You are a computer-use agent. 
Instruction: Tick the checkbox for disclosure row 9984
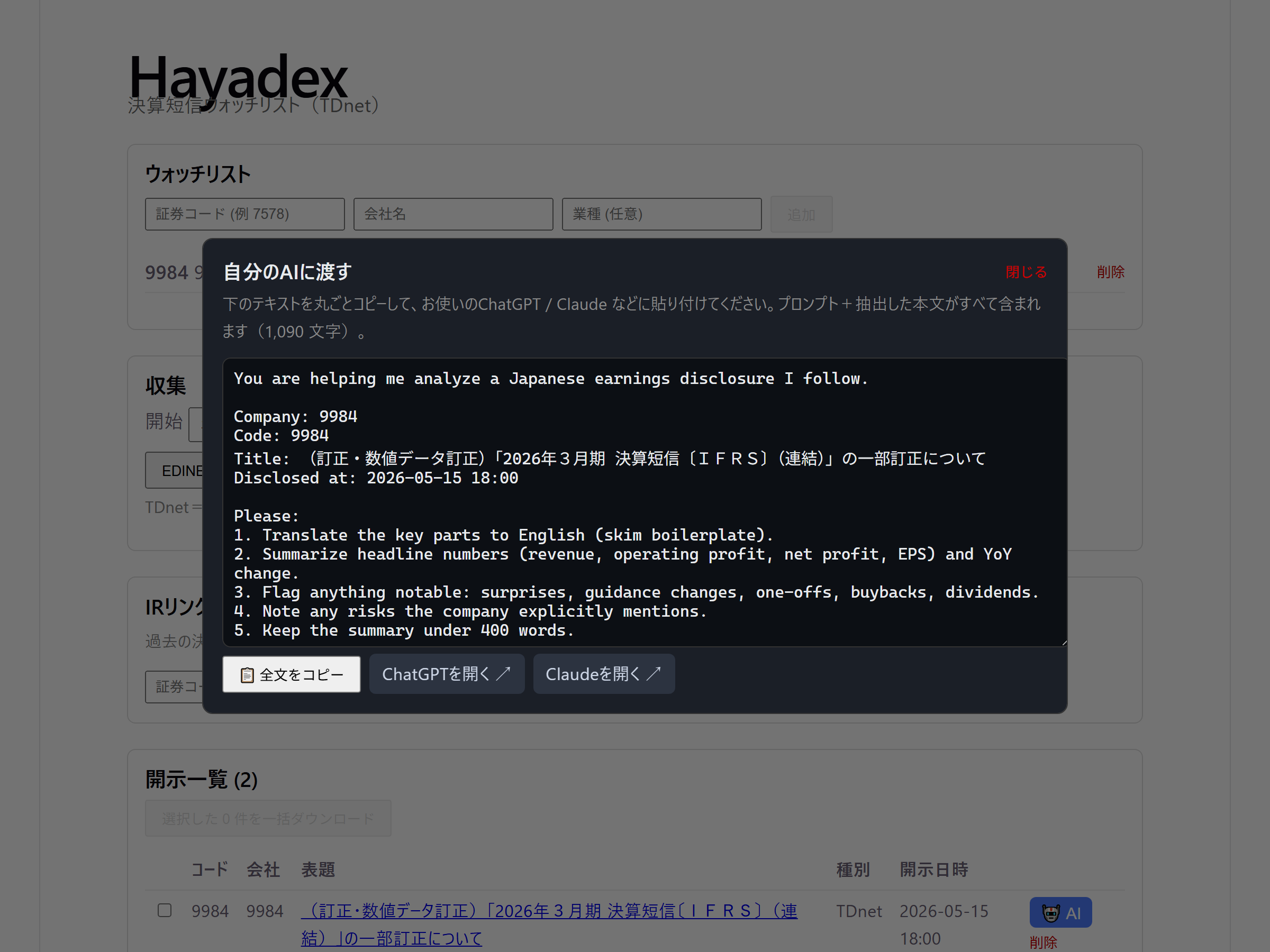pyautogui.click(x=165, y=911)
